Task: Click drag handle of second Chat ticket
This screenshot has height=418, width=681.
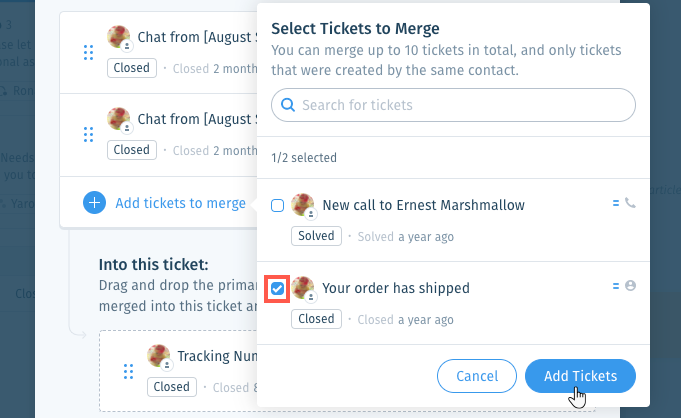Action: coord(88,135)
